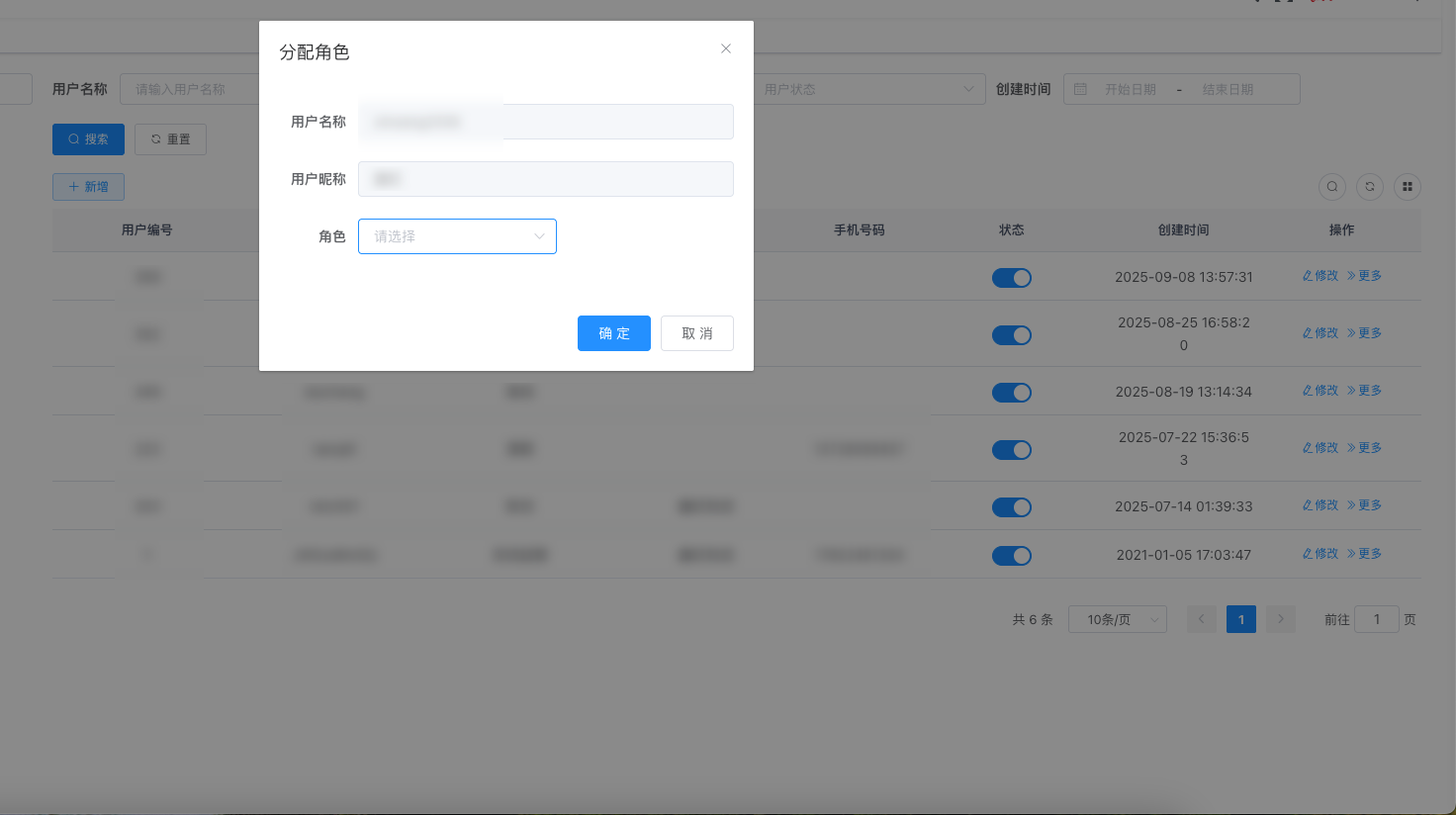Viewport: 1456px width, 815px height.
Task: Click the 分配角色 dialog title
Action: (315, 52)
